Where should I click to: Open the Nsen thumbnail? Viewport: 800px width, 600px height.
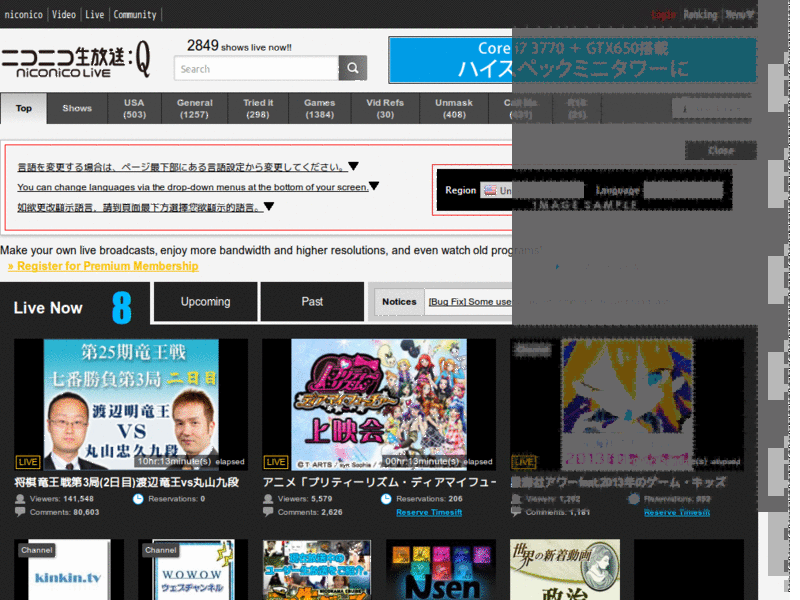tap(441, 569)
